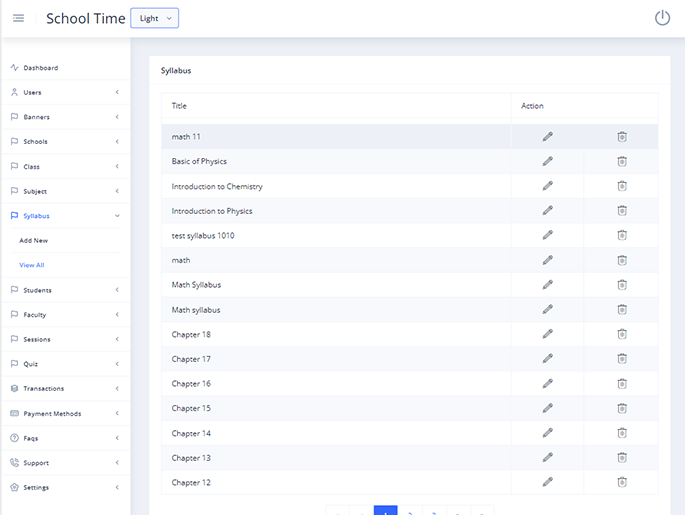Open the Faqs sidebar menu
Image resolution: width=685 pixels, height=515 pixels.
(x=66, y=438)
